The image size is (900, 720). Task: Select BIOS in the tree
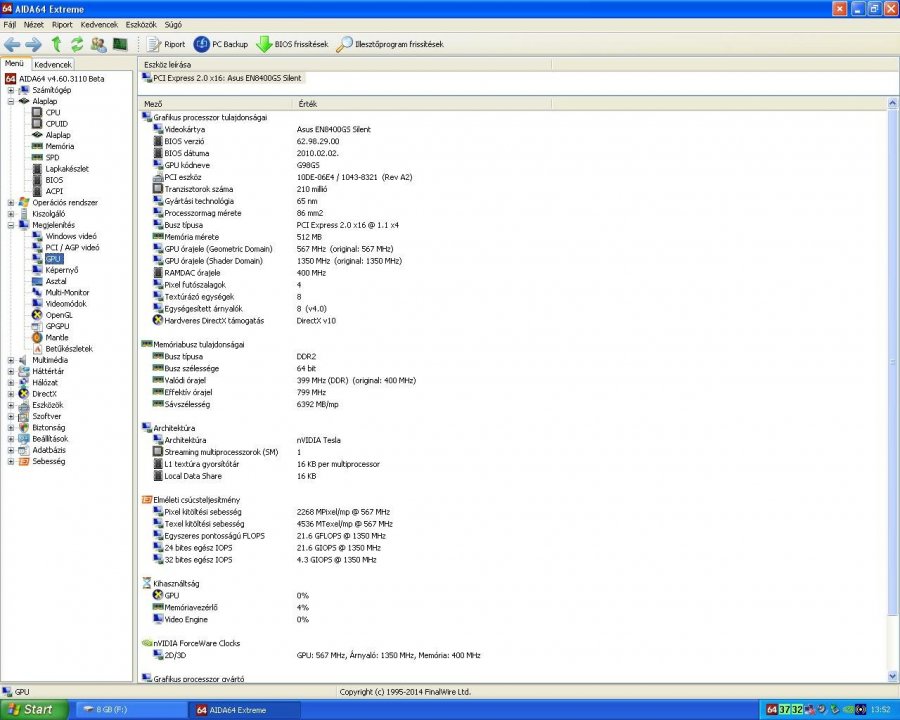coord(54,180)
